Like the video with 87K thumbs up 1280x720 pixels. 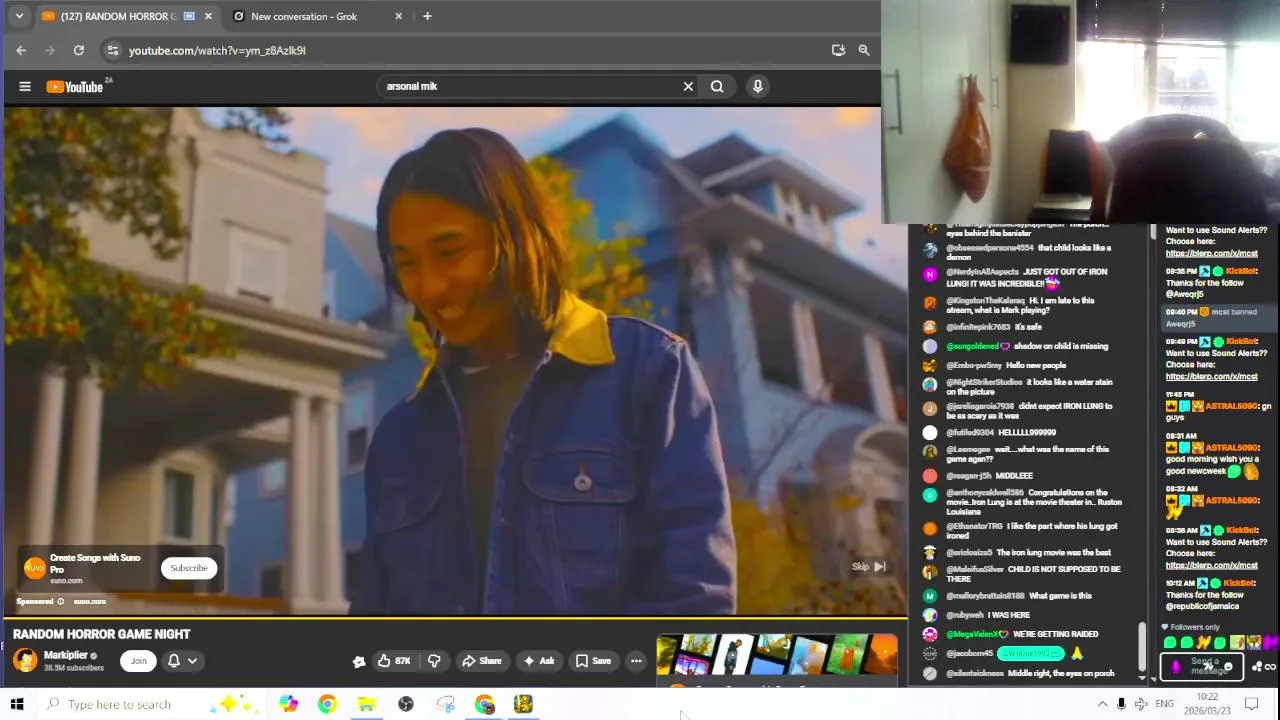point(394,660)
